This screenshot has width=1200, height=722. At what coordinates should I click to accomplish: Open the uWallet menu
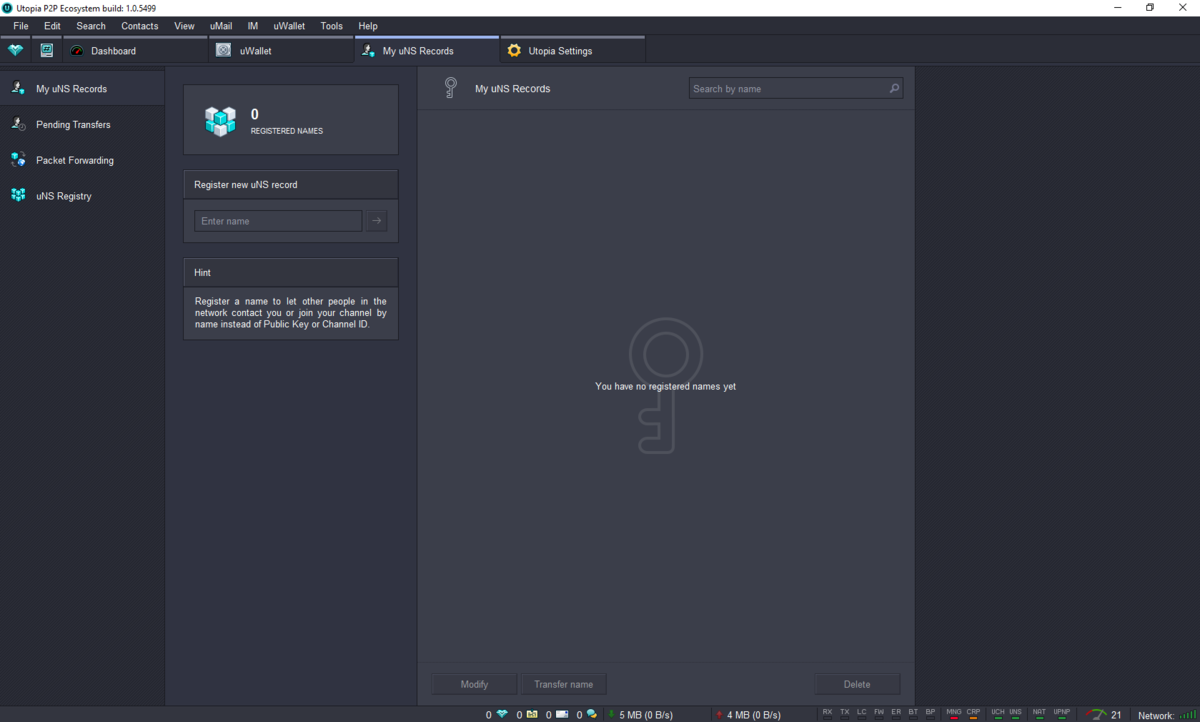[x=290, y=26]
